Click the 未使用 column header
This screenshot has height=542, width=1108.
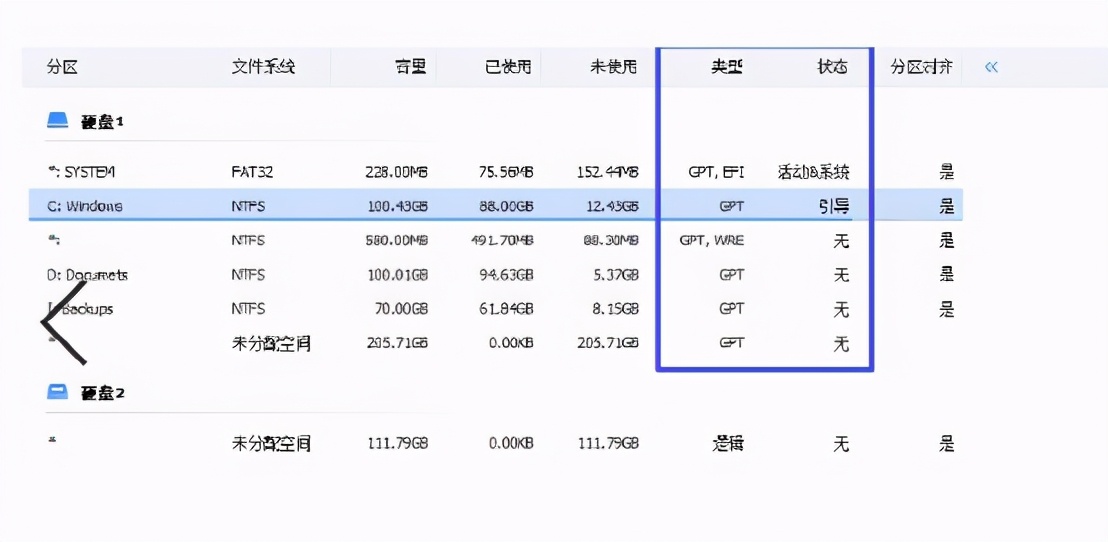[x=613, y=67]
